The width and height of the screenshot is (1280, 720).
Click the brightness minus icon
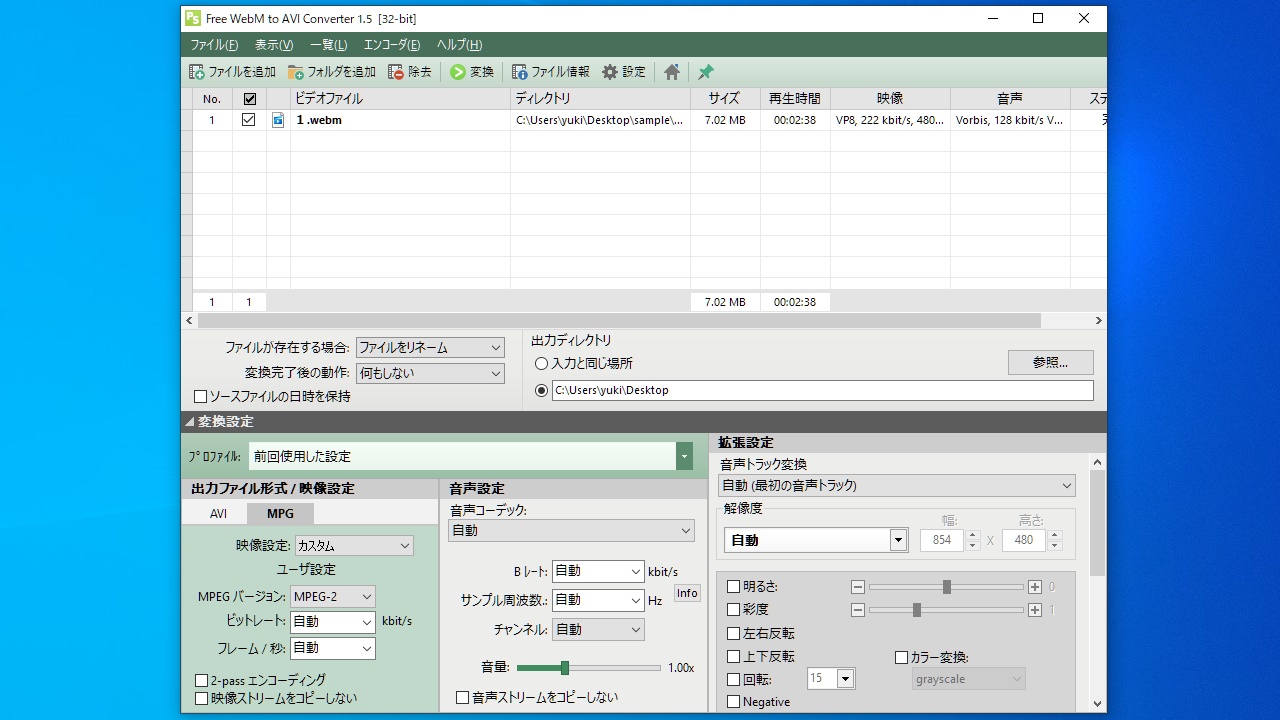click(857, 587)
